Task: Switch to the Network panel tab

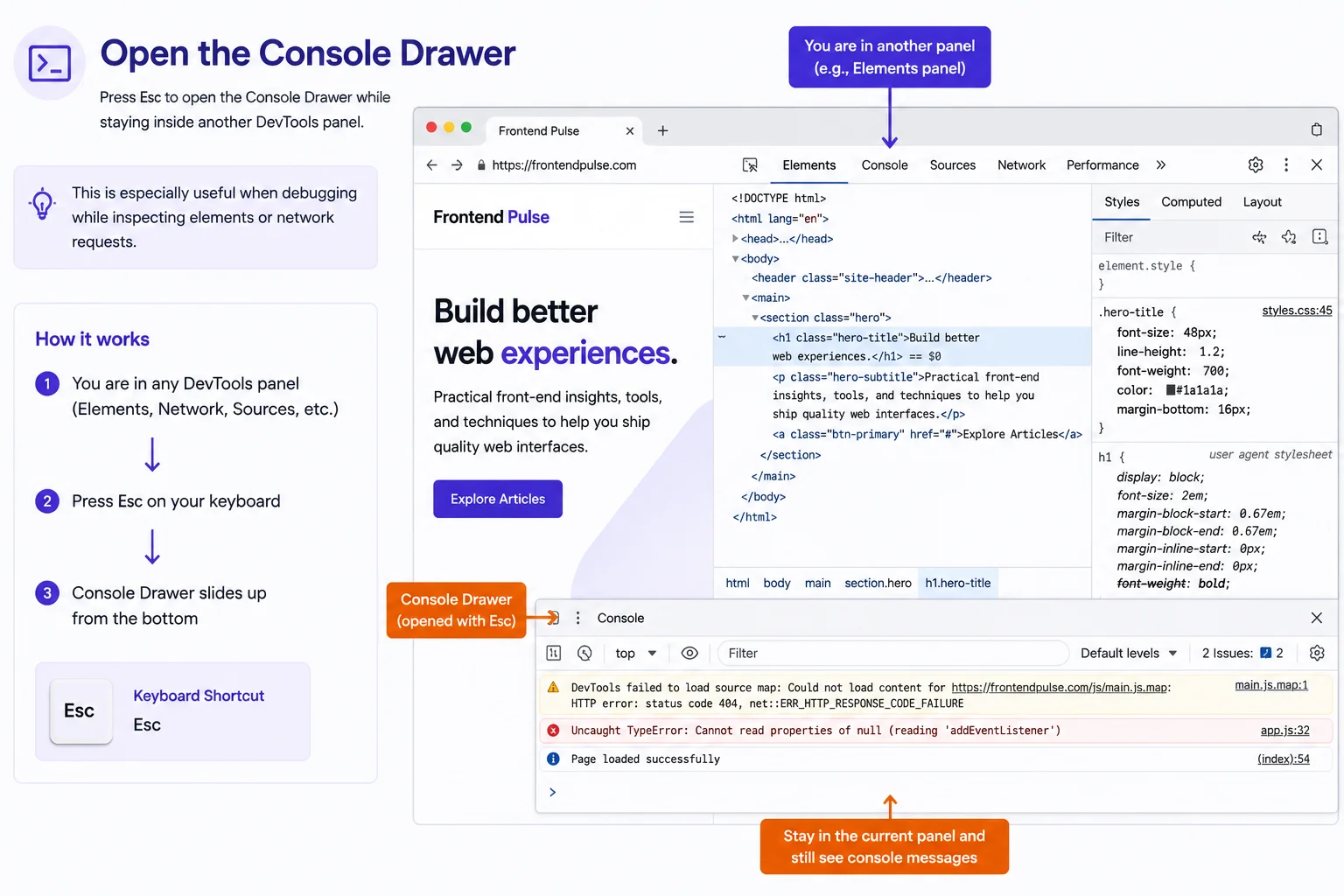Action: click(1021, 164)
